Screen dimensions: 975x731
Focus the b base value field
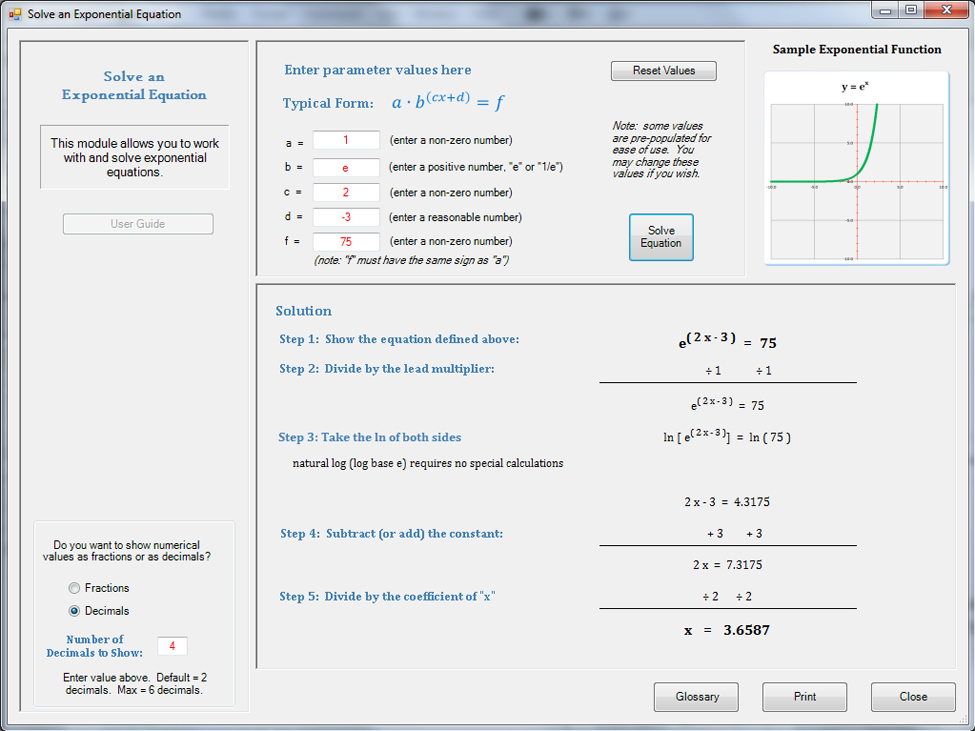(x=346, y=168)
